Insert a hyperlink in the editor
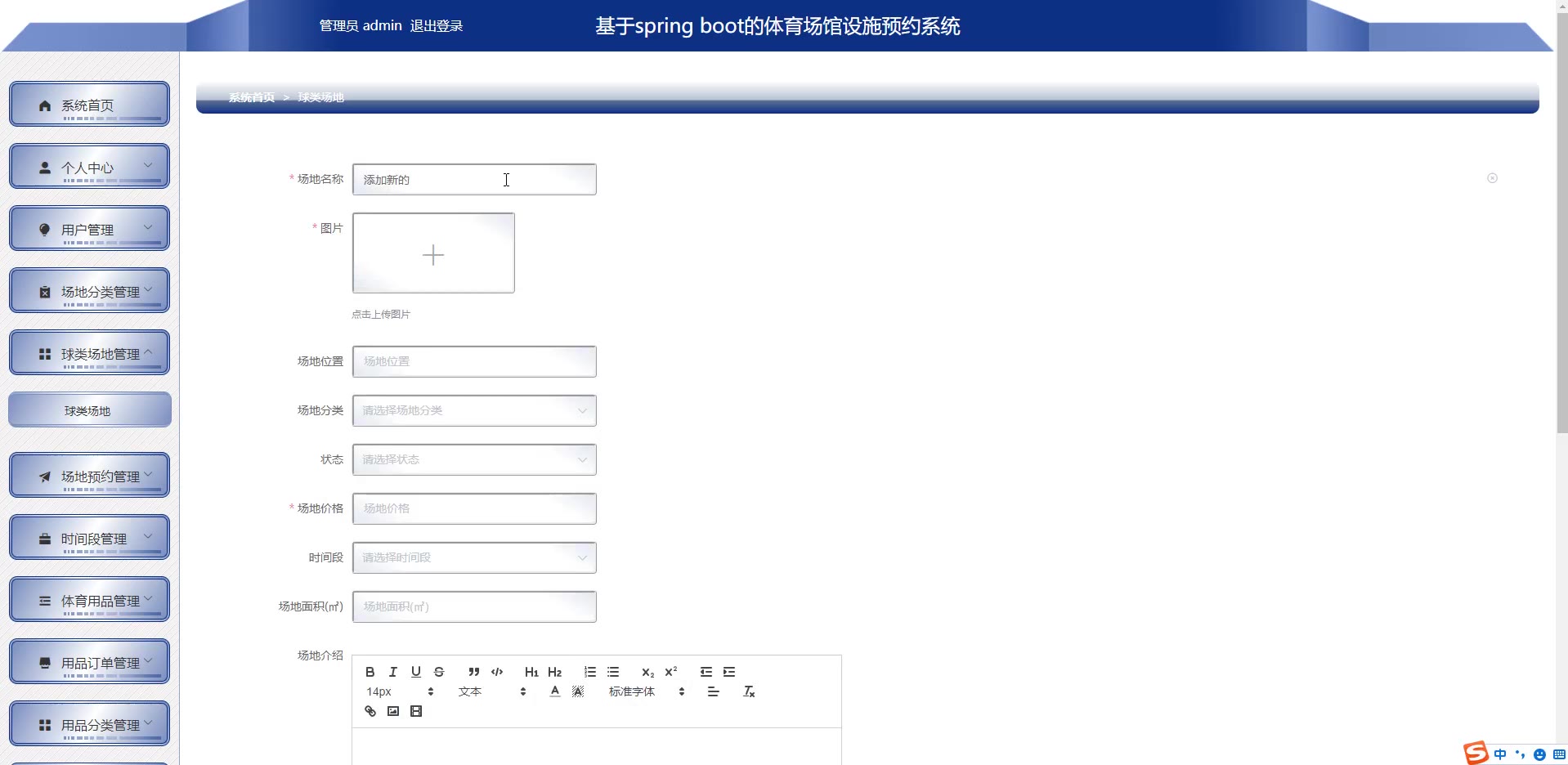Image resolution: width=1568 pixels, height=765 pixels. tap(370, 711)
